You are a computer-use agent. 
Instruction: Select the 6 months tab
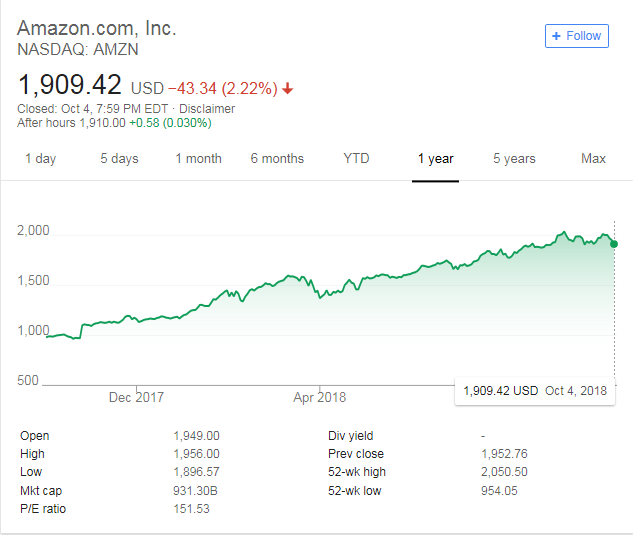tap(277, 159)
